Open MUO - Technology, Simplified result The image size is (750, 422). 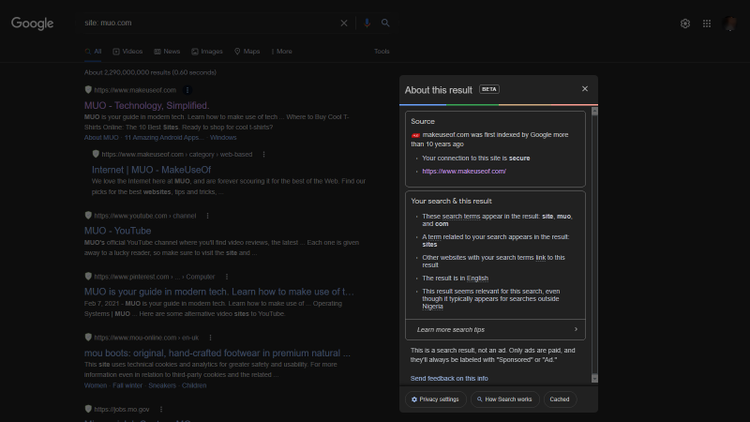point(147,105)
